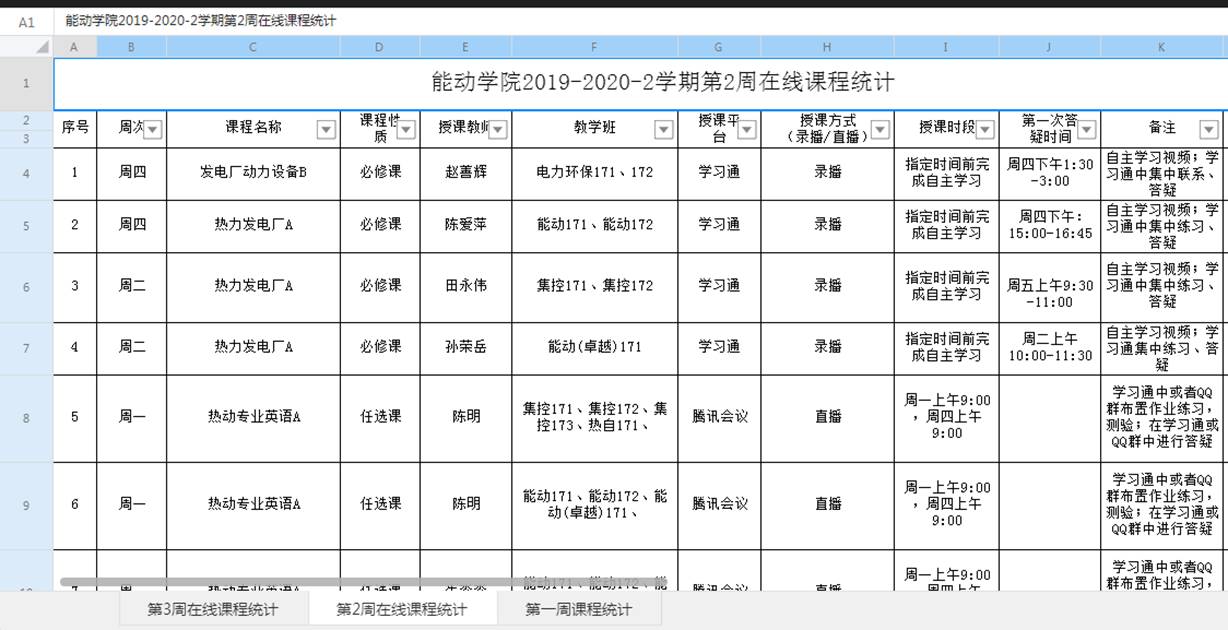The width and height of the screenshot is (1228, 630).
Task: Open the 课程名称 column filter dropdown
Action: point(326,129)
